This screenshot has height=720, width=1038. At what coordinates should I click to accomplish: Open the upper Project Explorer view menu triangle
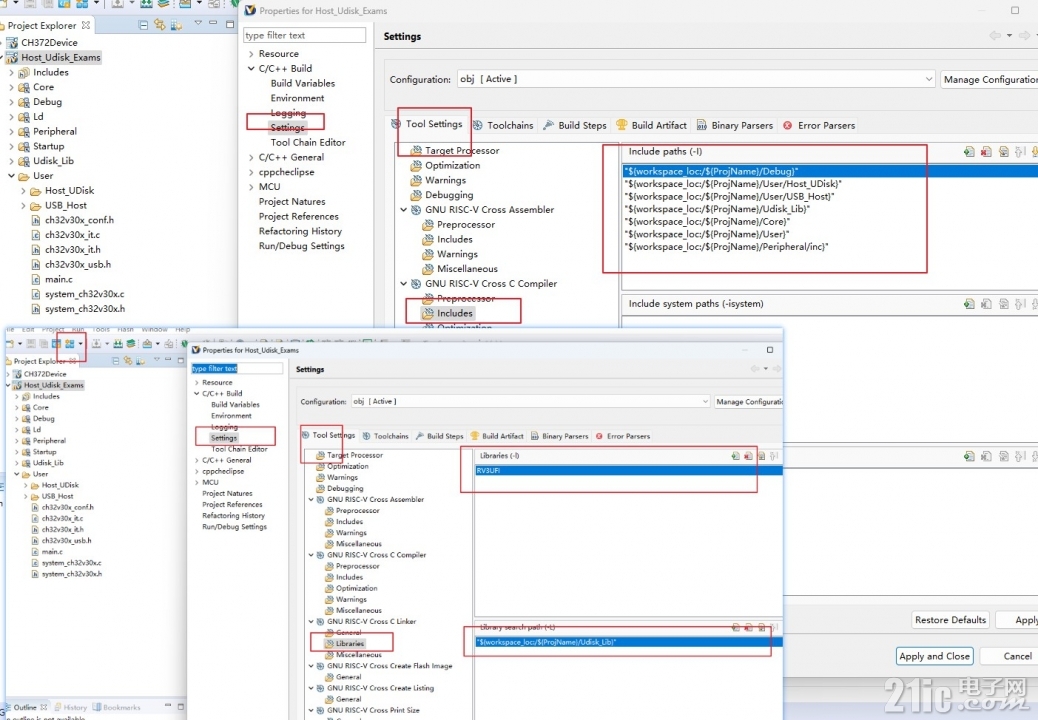(197, 24)
